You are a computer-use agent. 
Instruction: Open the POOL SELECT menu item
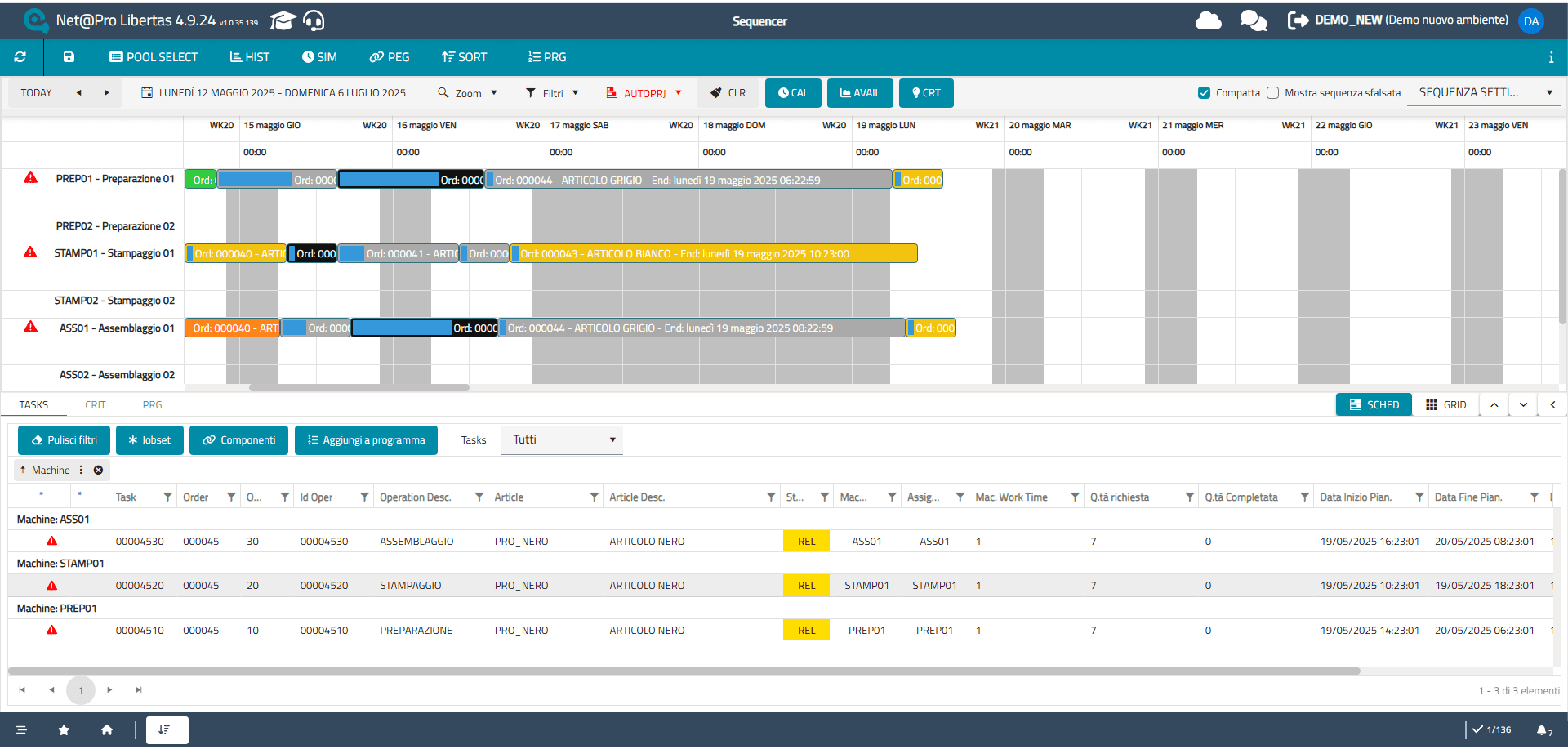click(x=154, y=57)
